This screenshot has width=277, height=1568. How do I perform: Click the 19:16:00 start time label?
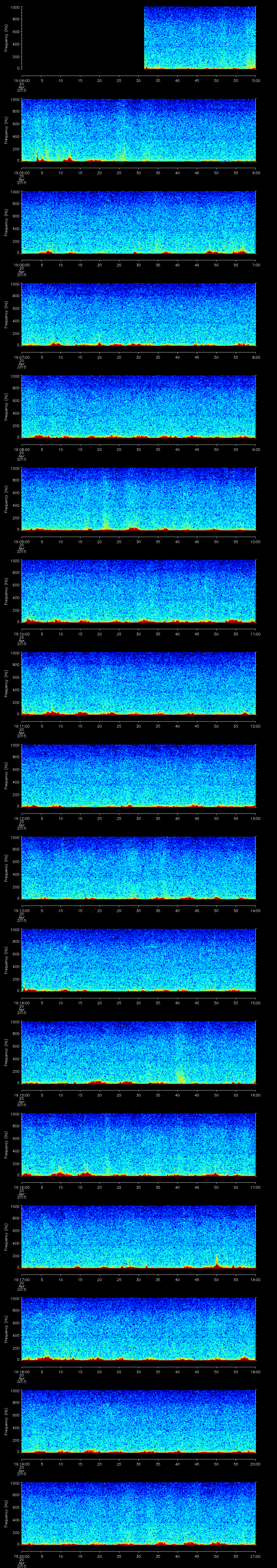(21, 1187)
